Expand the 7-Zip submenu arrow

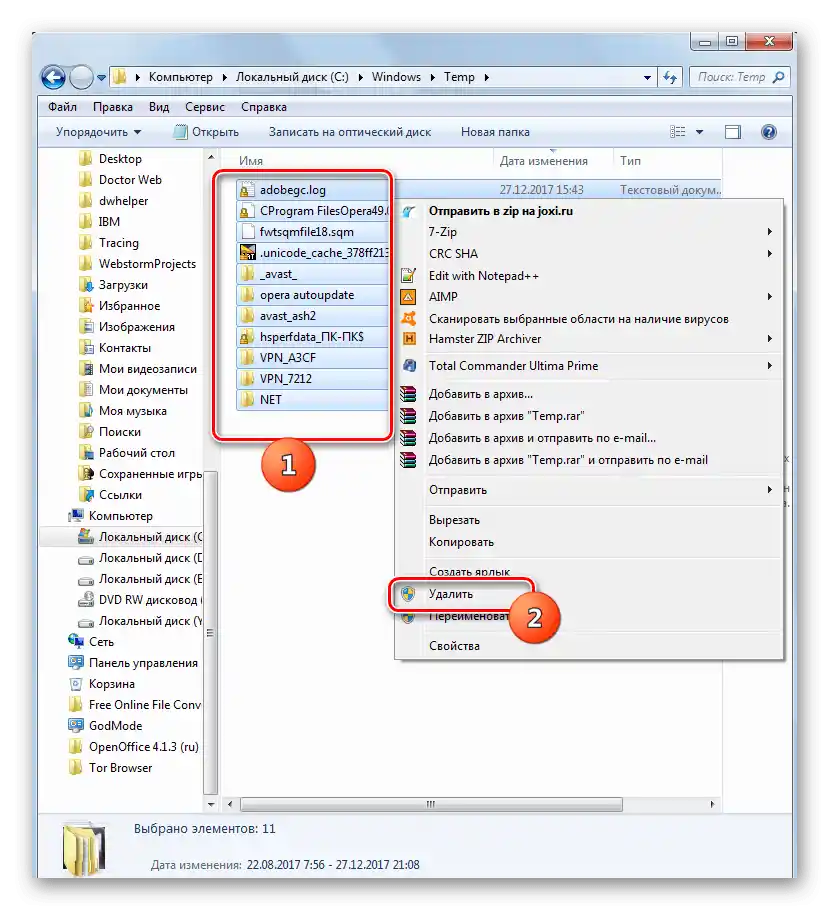pos(770,232)
